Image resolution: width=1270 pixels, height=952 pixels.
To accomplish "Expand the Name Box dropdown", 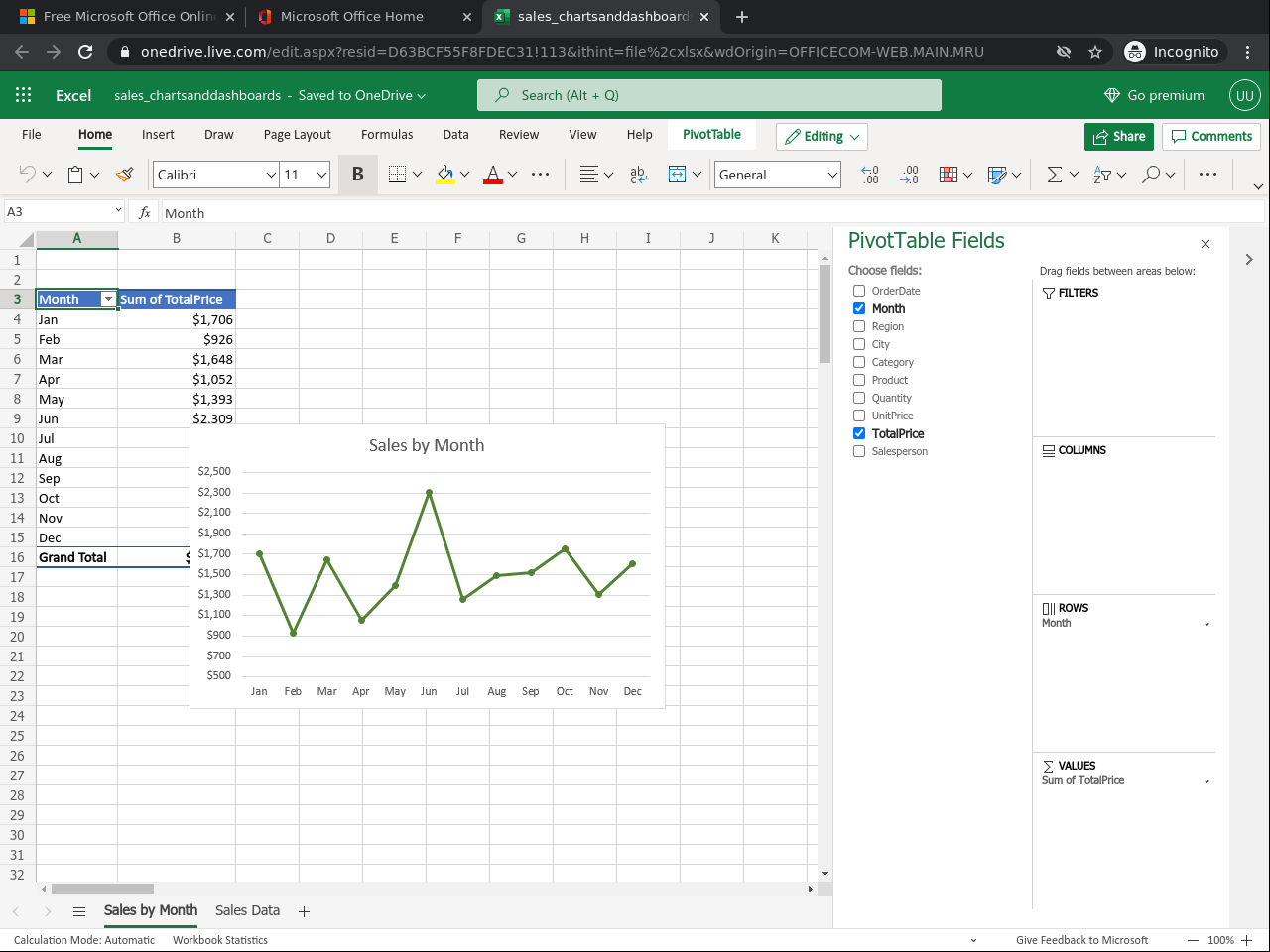I will pos(118,211).
